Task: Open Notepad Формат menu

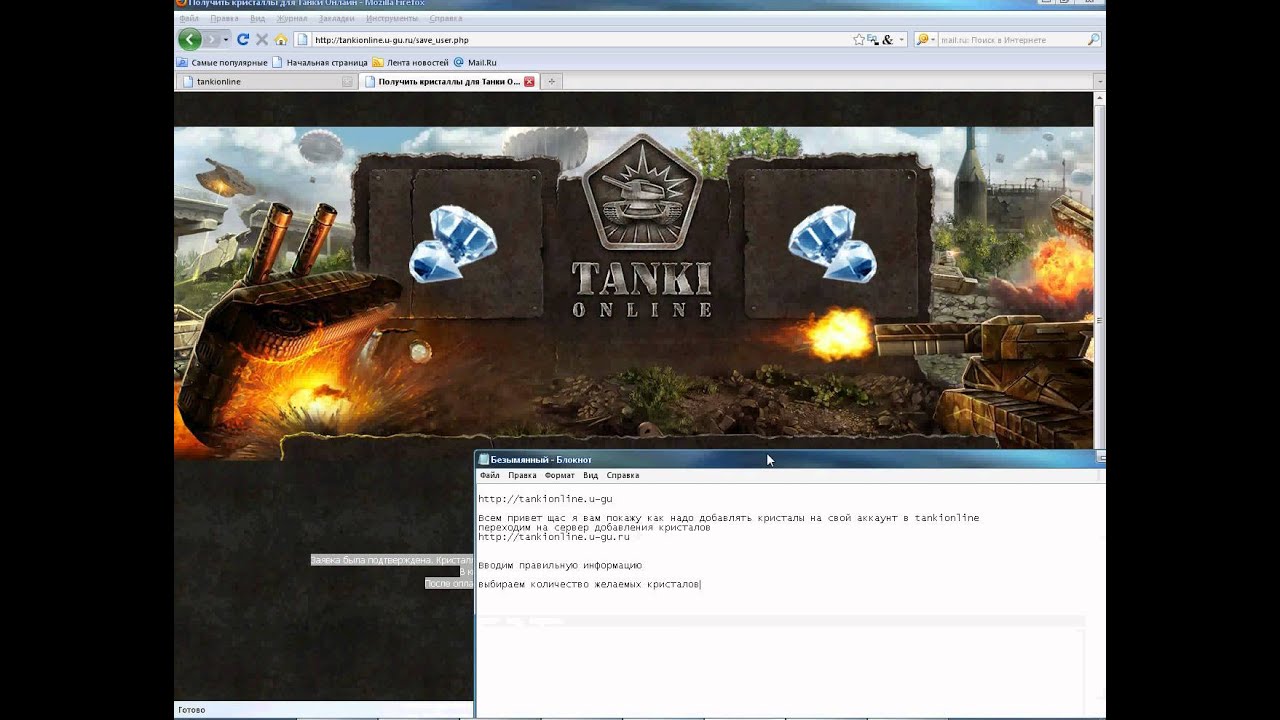Action: click(x=560, y=475)
